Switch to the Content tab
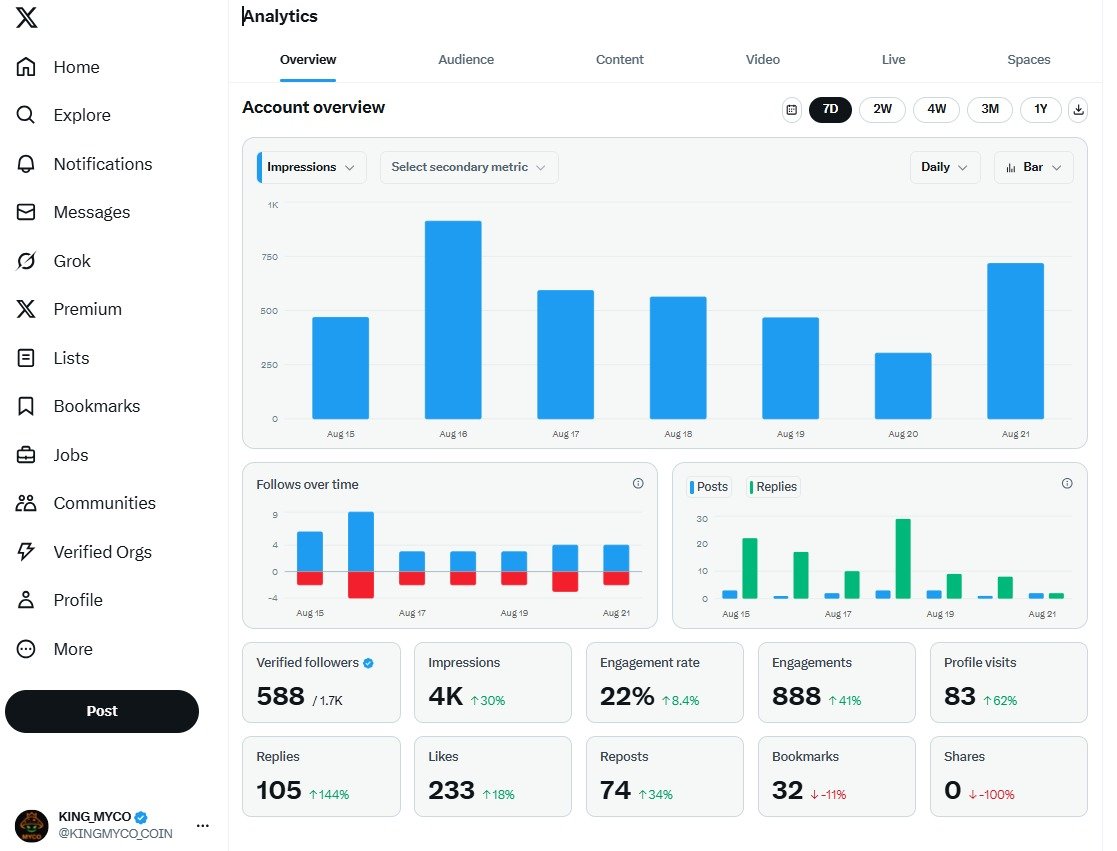Screen dimensions: 1117x851 coord(619,60)
